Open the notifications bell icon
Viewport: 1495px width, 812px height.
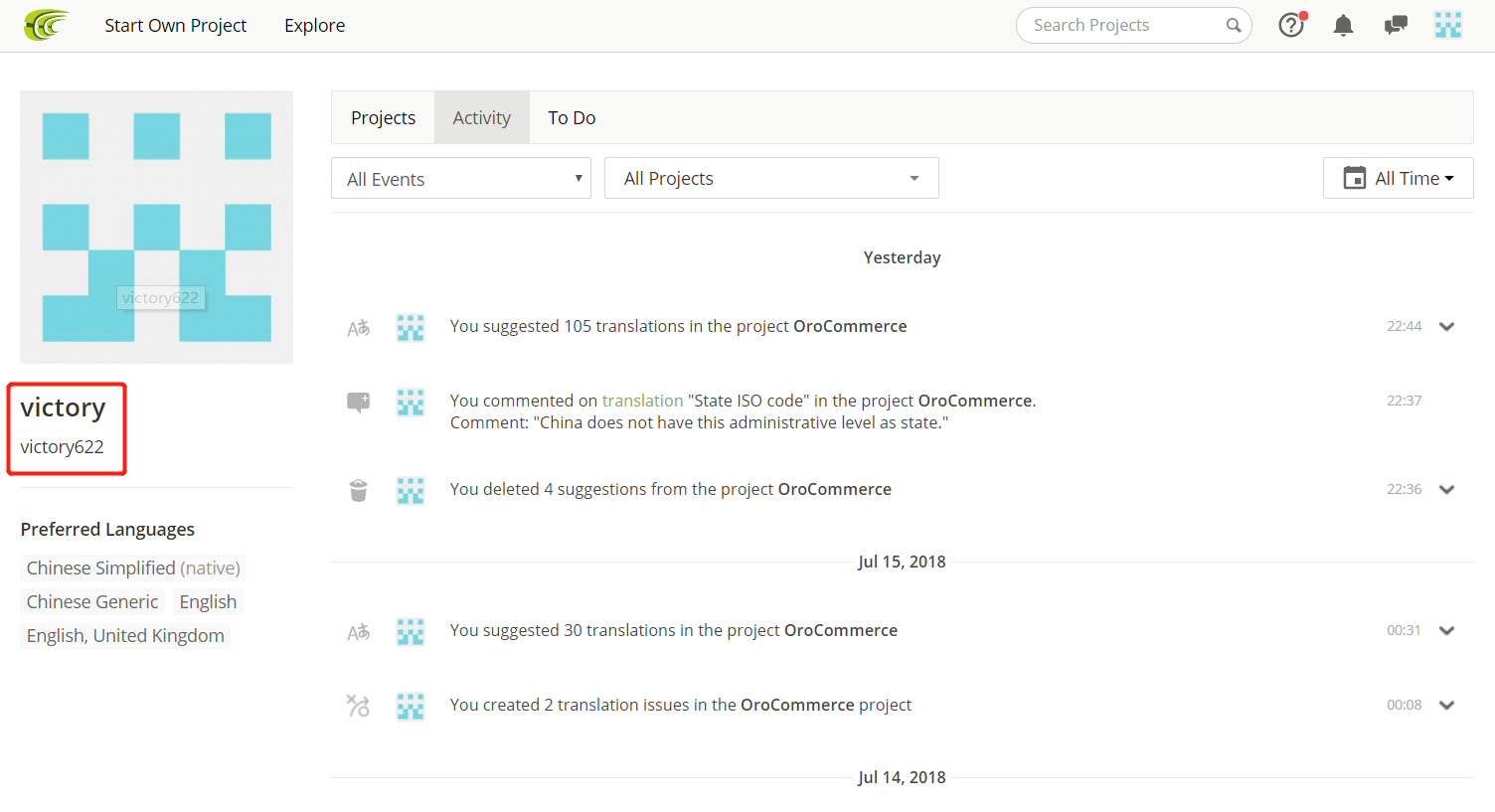(x=1343, y=25)
